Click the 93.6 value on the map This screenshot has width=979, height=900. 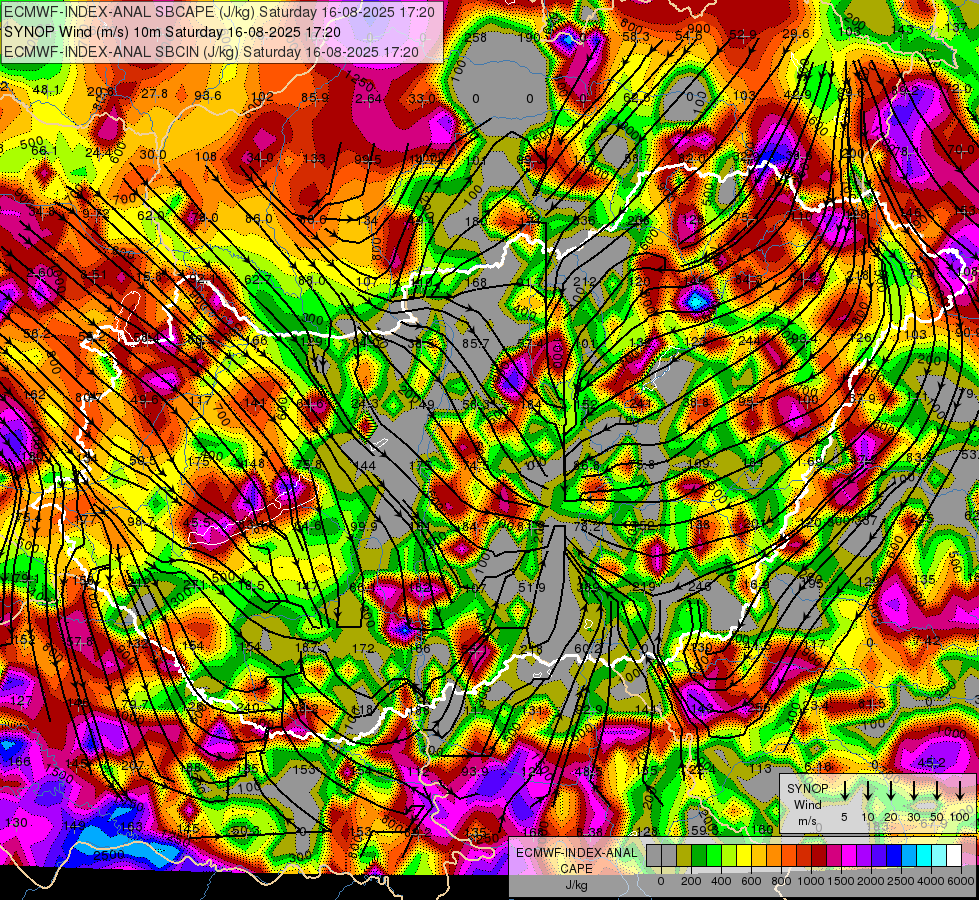(208, 96)
